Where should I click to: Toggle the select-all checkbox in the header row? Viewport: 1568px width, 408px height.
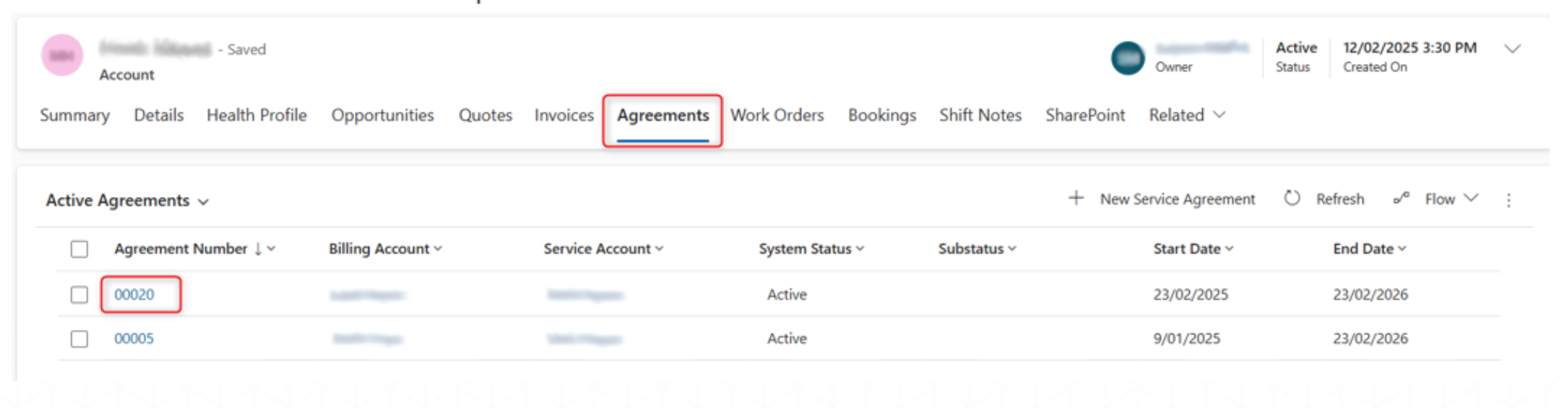tap(79, 249)
